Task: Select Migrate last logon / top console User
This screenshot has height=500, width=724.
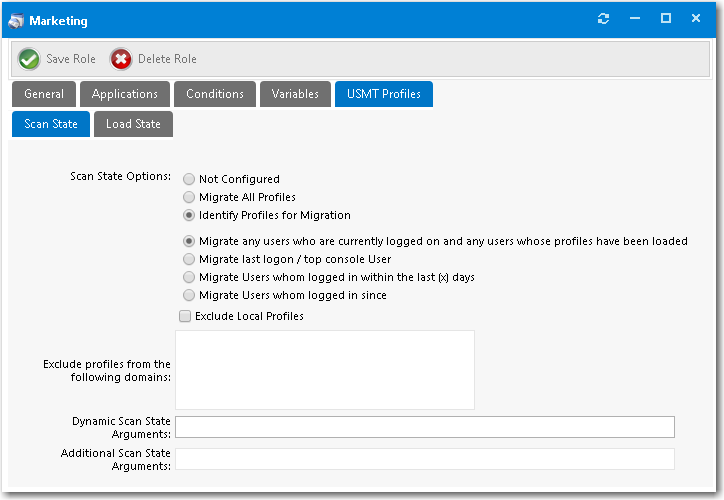Action: [x=189, y=259]
